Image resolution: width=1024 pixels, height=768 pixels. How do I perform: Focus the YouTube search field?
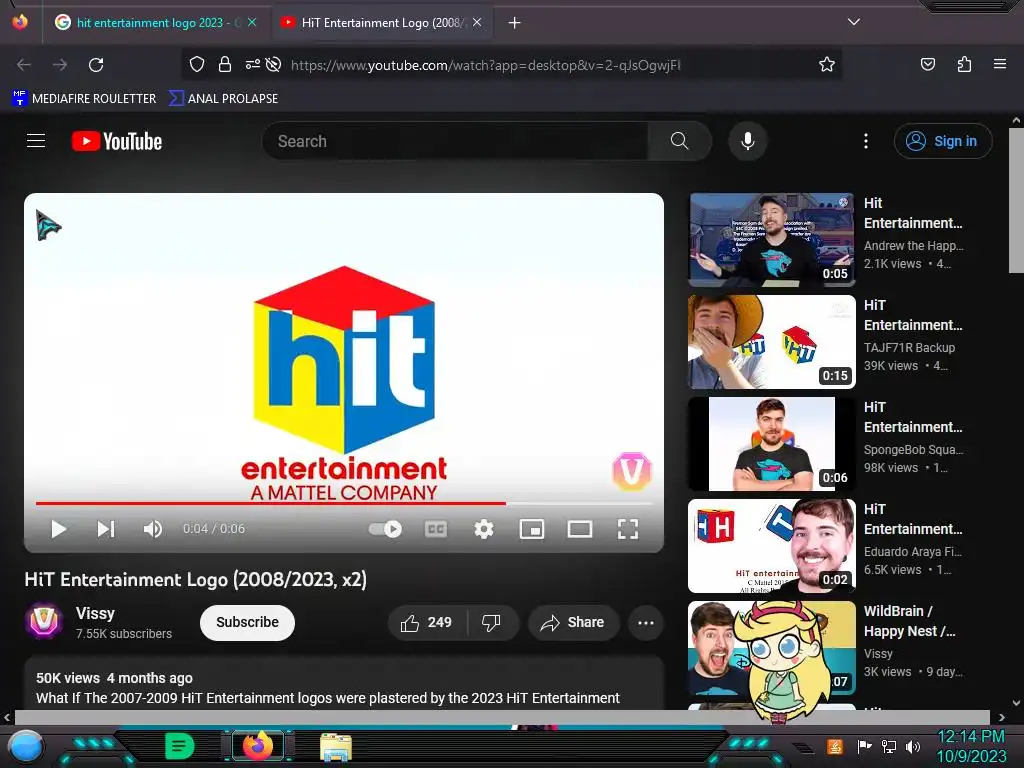[x=455, y=141]
